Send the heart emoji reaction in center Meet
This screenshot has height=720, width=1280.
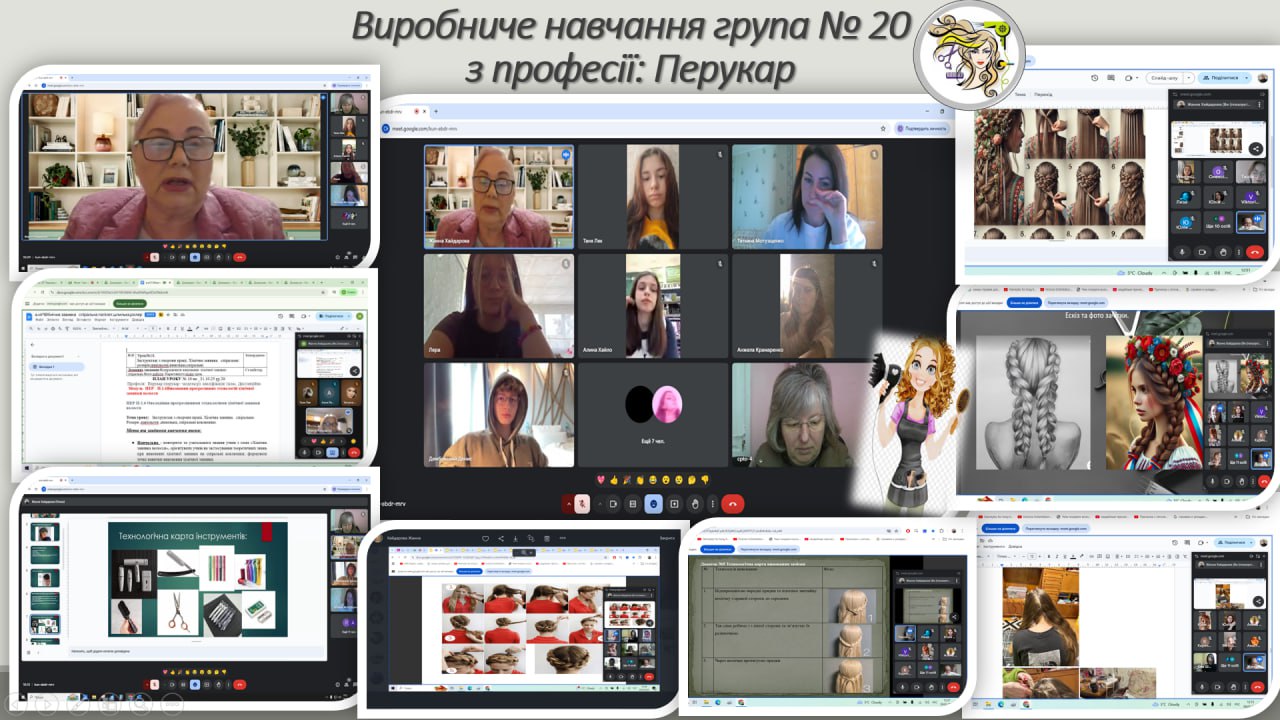(601, 480)
